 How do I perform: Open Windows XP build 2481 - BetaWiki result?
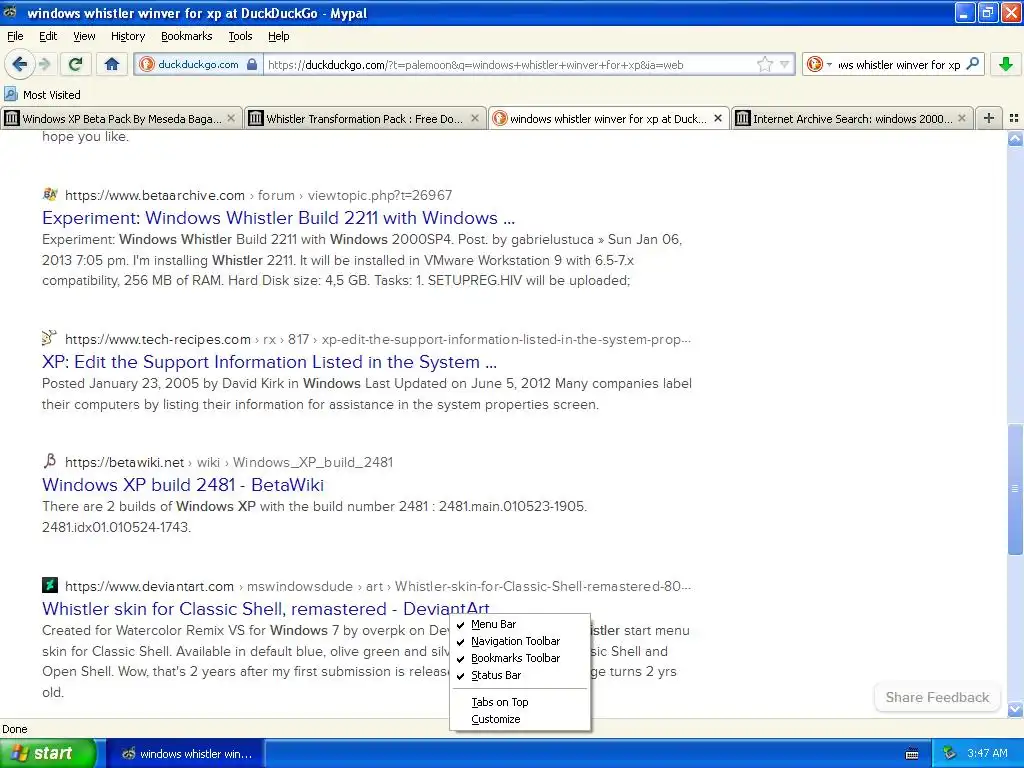point(183,485)
